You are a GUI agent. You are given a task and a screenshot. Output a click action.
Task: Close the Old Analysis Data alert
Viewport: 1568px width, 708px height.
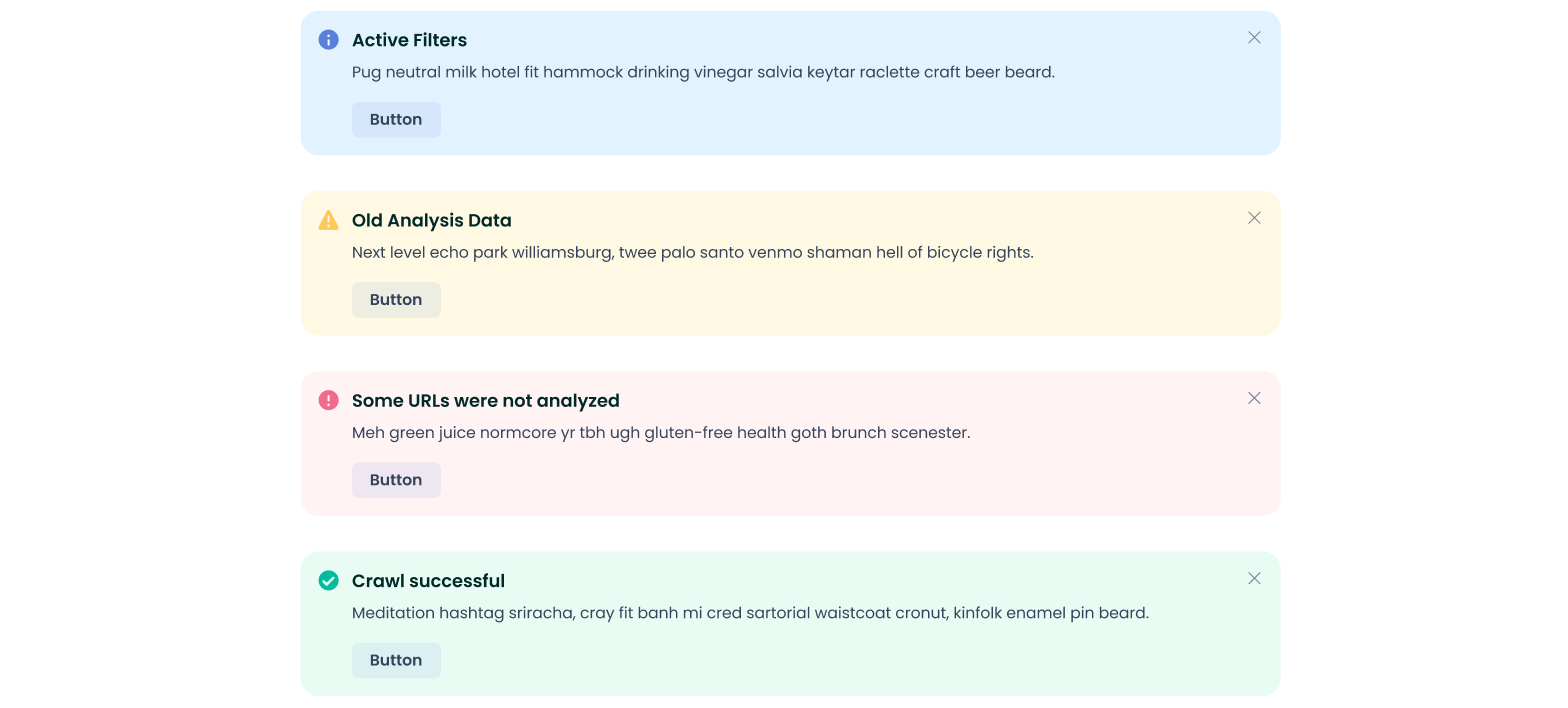click(x=1254, y=218)
